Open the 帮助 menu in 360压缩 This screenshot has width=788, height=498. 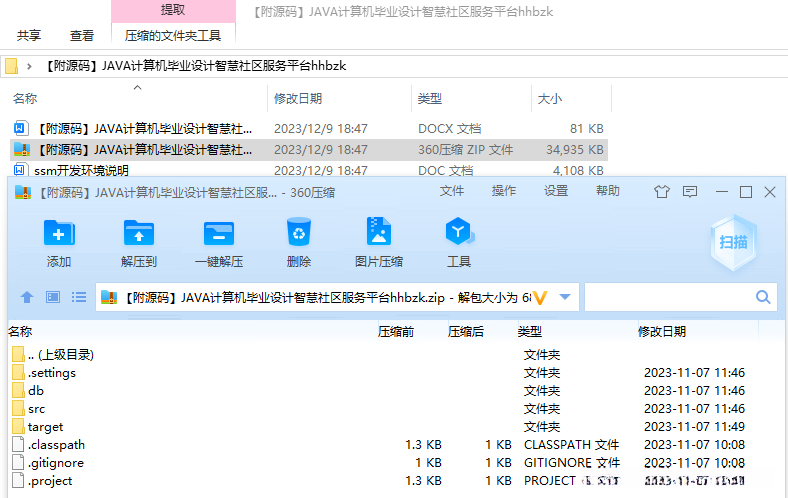(608, 191)
